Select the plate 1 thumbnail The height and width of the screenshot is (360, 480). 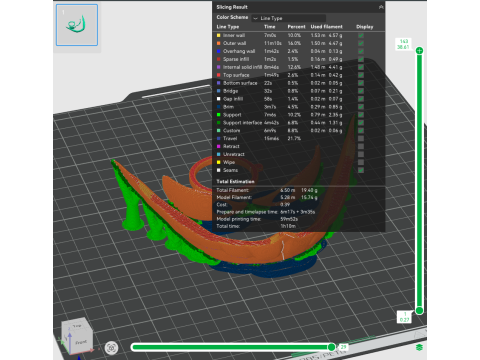tap(77, 25)
